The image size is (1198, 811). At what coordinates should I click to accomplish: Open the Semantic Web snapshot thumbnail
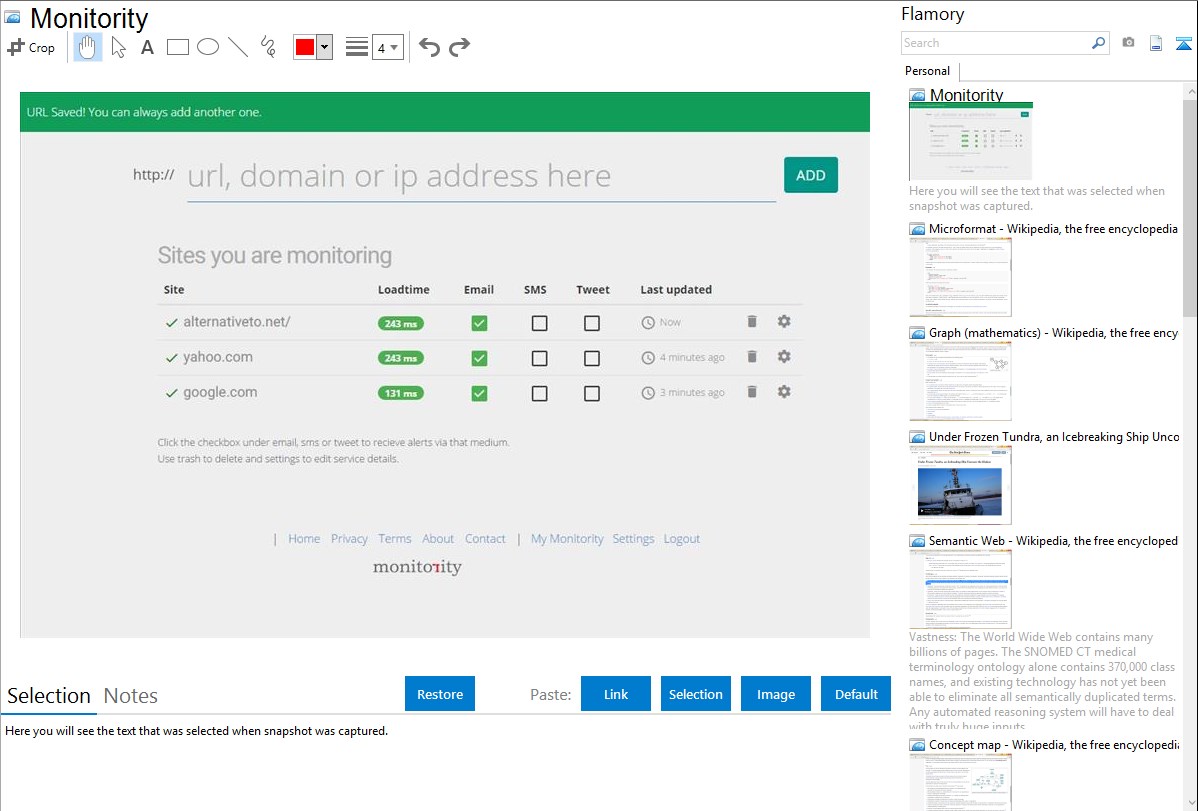[960, 589]
